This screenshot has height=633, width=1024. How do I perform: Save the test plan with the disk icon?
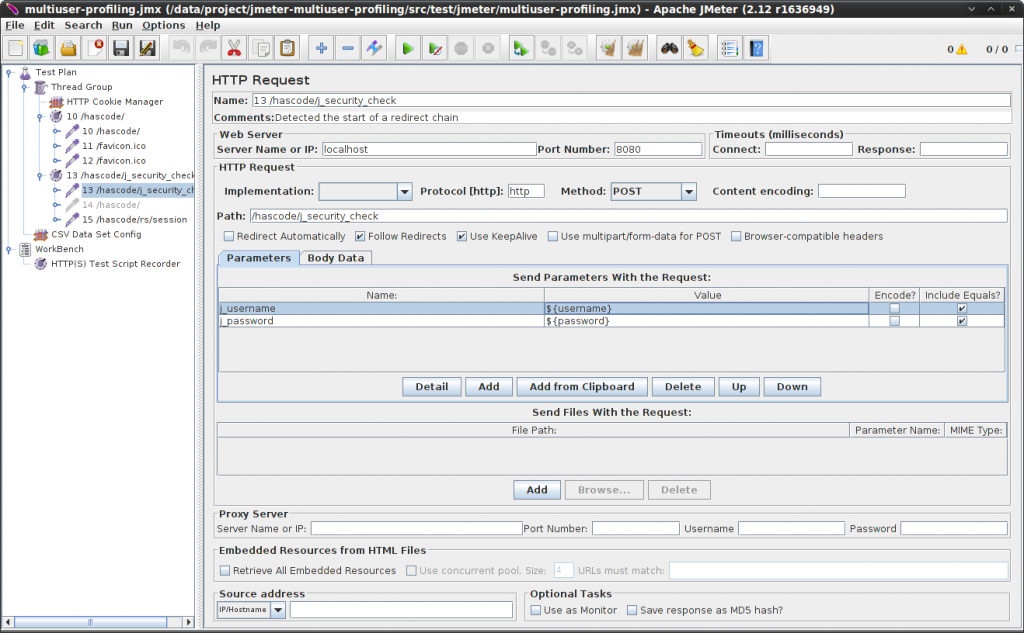(120, 47)
